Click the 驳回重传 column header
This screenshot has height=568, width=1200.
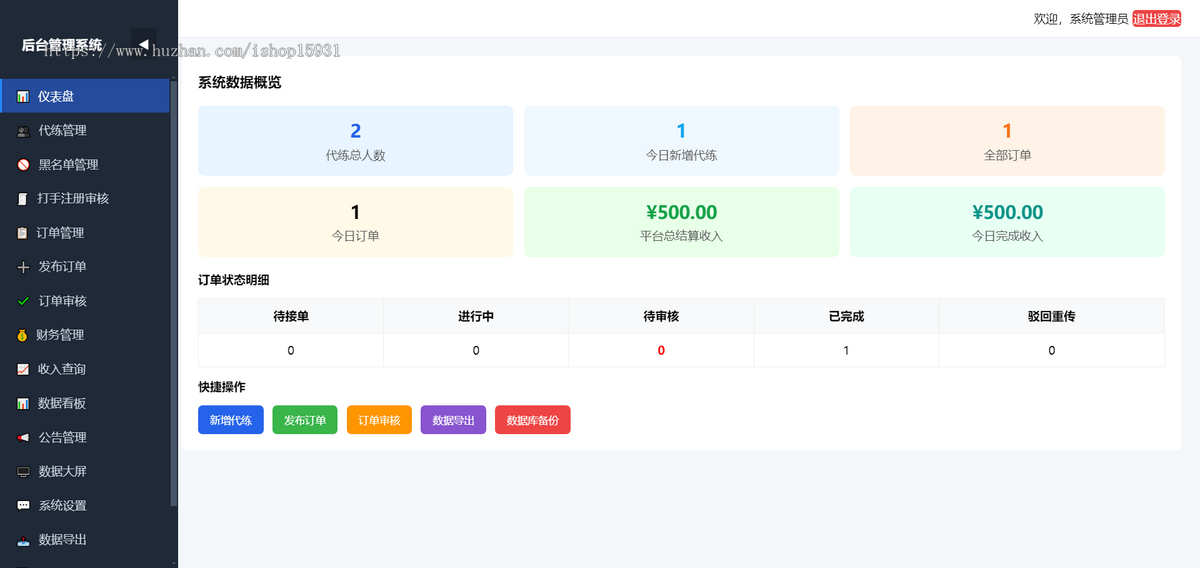click(1052, 316)
